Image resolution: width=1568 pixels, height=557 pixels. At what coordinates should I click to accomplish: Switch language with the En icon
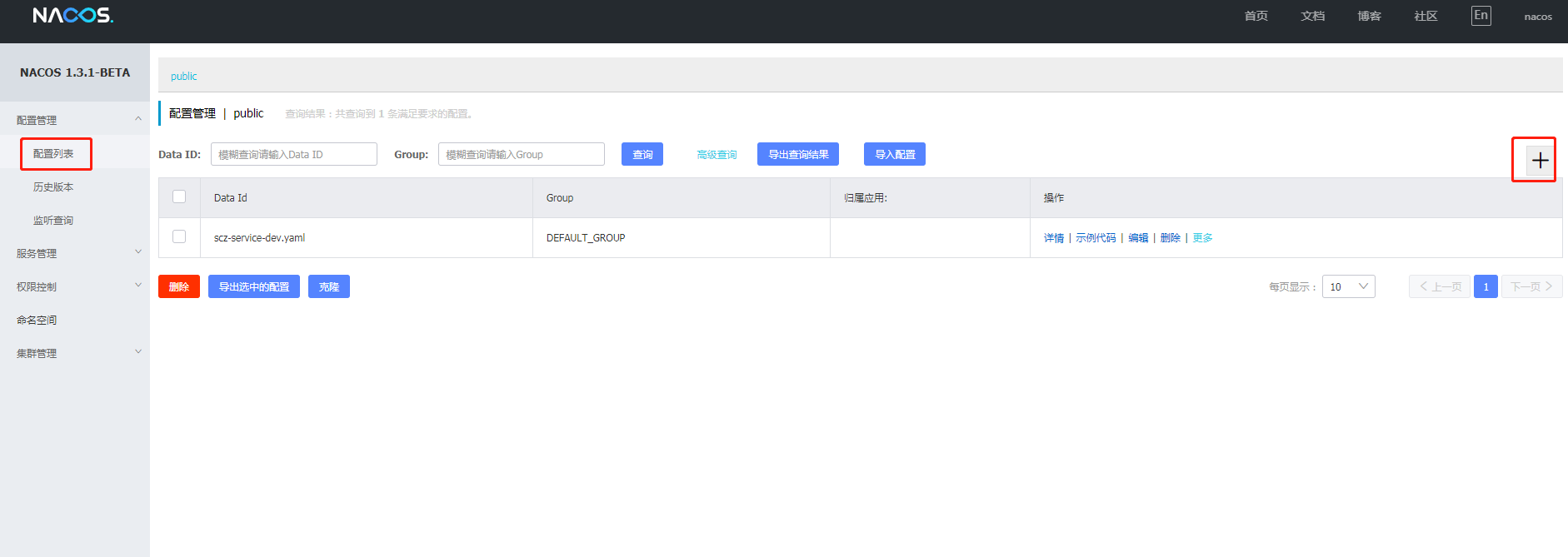click(1481, 15)
